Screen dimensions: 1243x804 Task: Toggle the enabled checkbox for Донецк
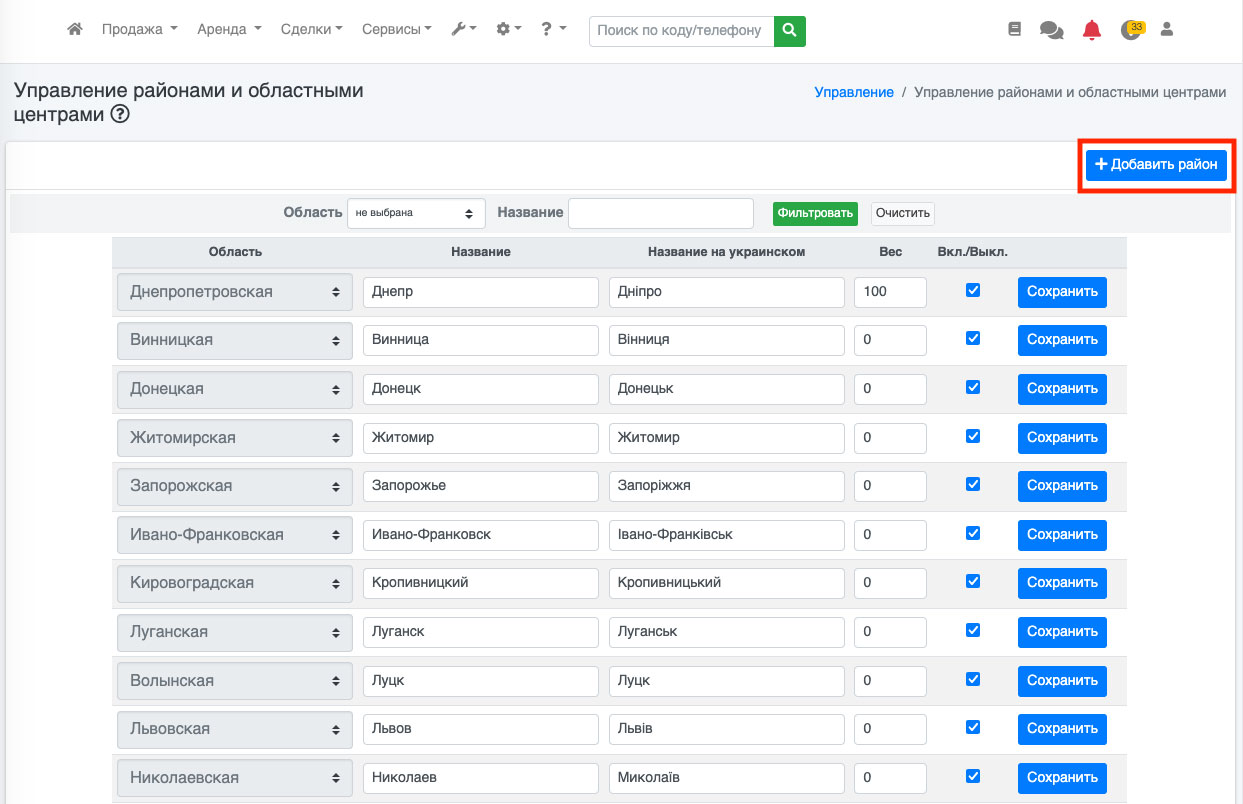tap(972, 387)
